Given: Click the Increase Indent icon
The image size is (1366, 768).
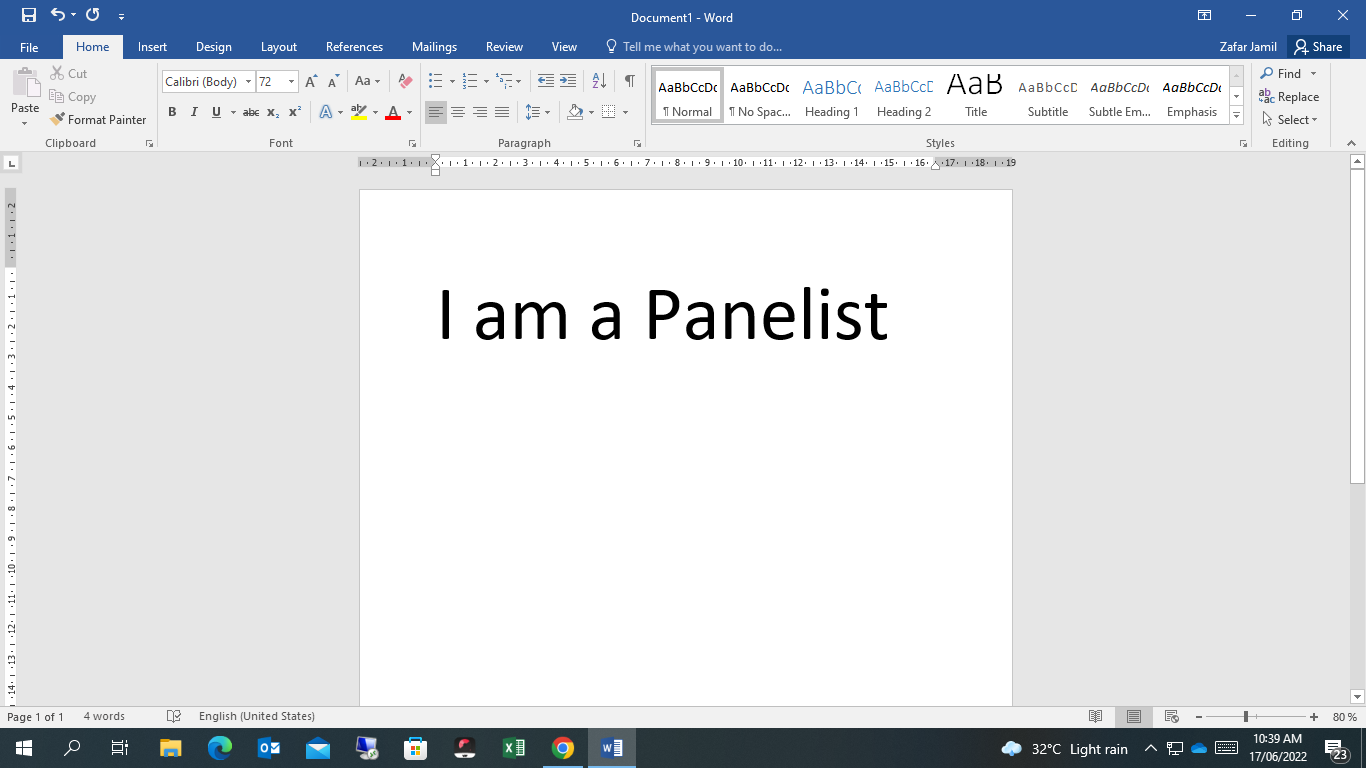Looking at the screenshot, I should [568, 81].
